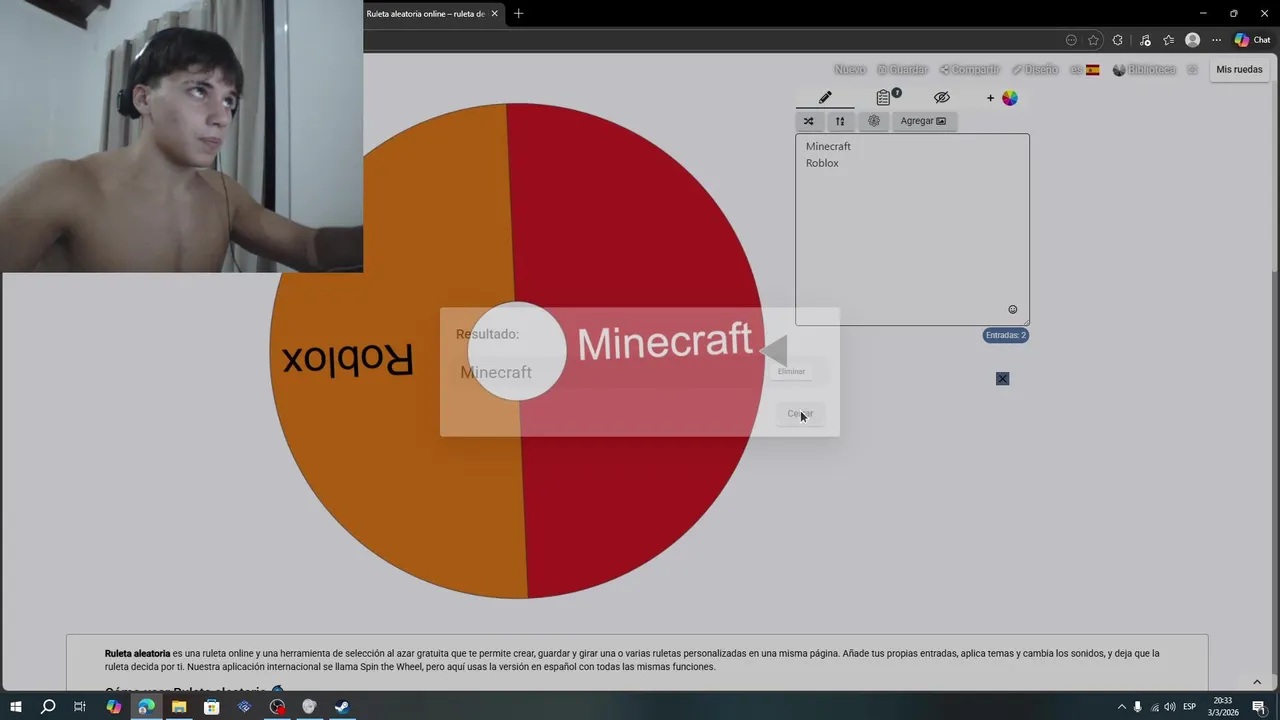This screenshot has width=1280, height=720.
Task: Open the favorites list icon
Action: coord(1168,40)
